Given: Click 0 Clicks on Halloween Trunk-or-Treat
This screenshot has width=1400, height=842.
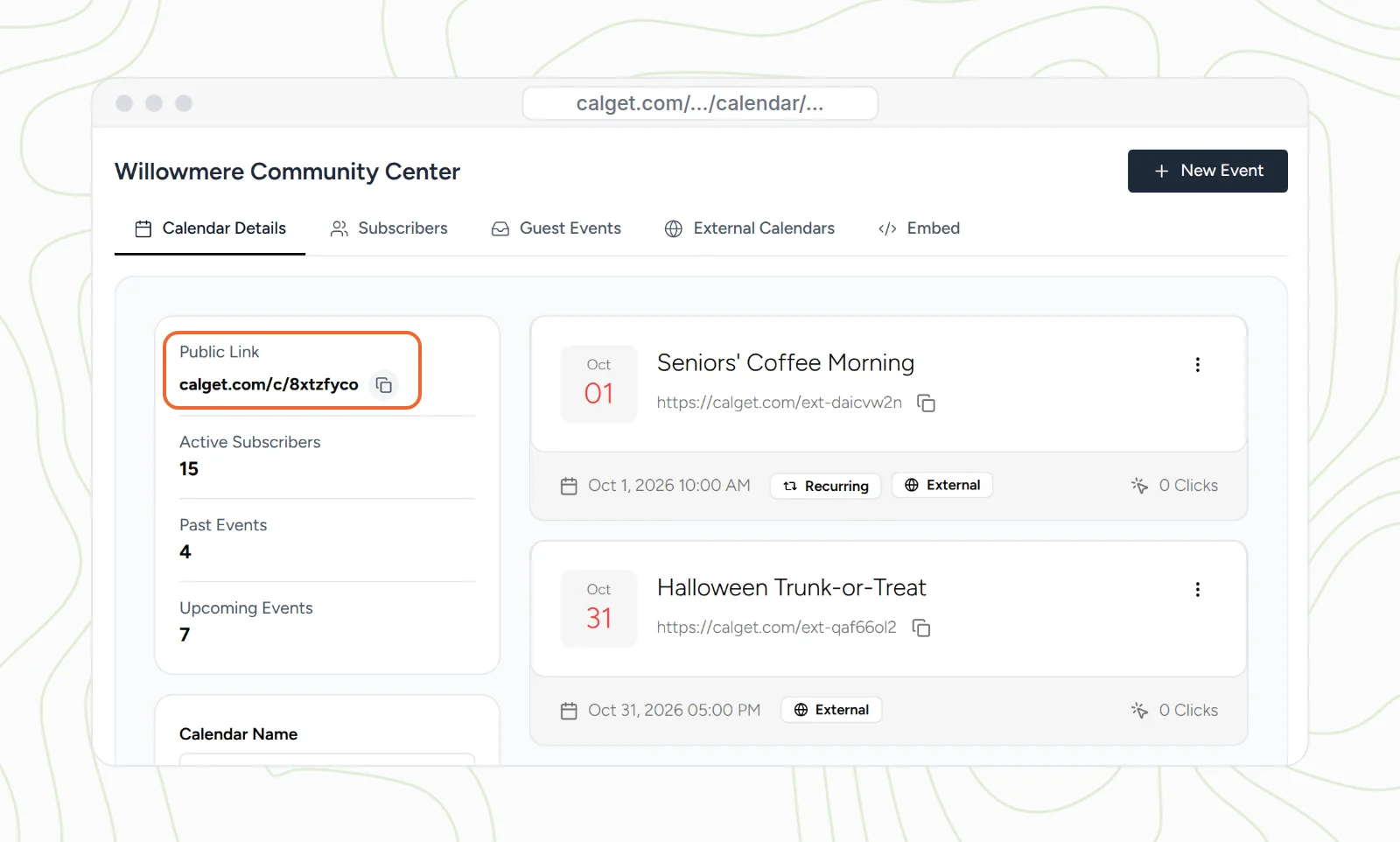Looking at the screenshot, I should (1188, 710).
